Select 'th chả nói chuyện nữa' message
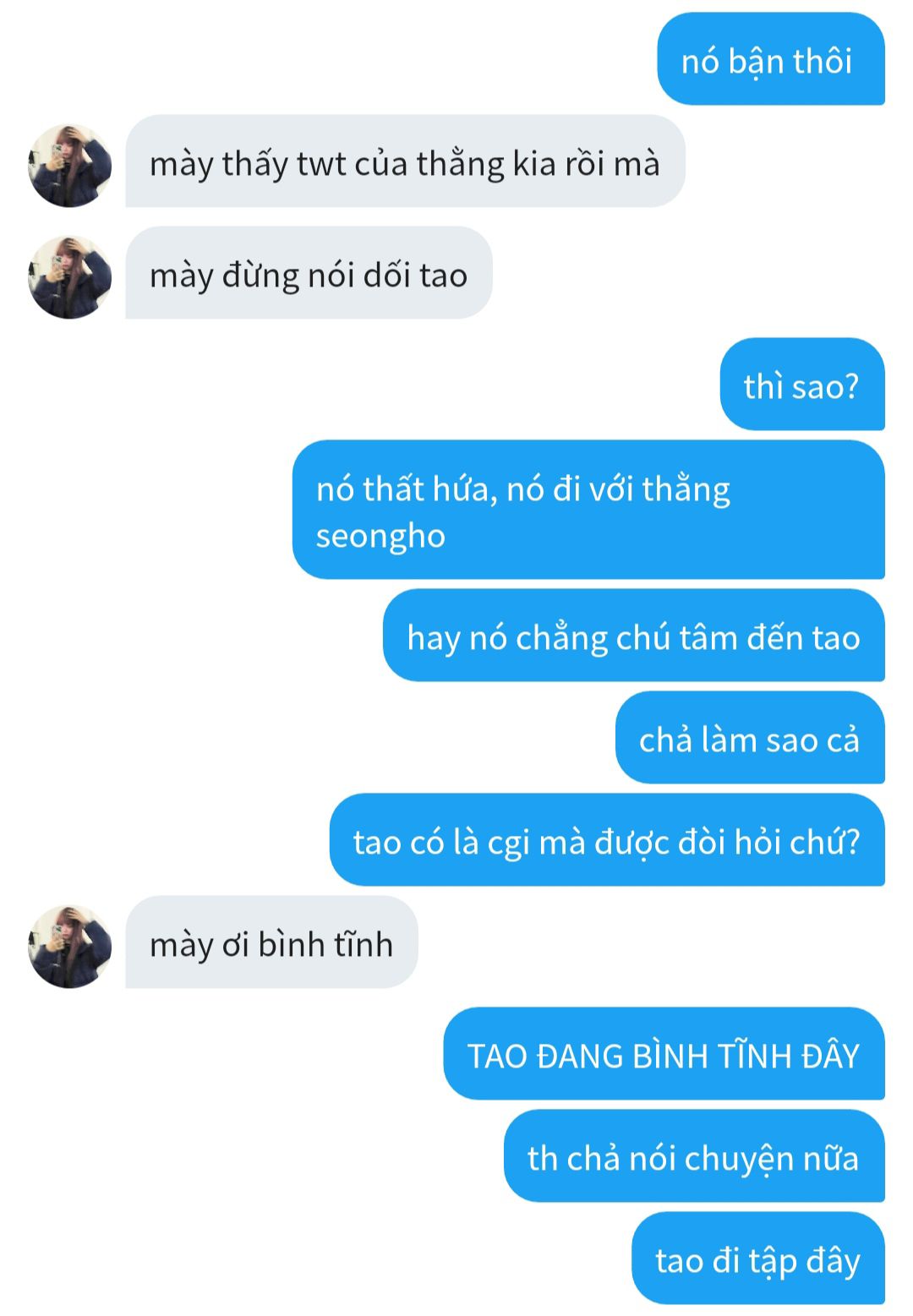 click(694, 1156)
